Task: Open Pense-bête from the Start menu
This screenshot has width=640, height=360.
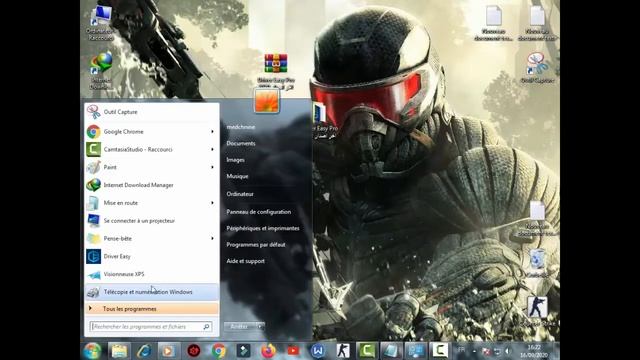Action: point(151,238)
